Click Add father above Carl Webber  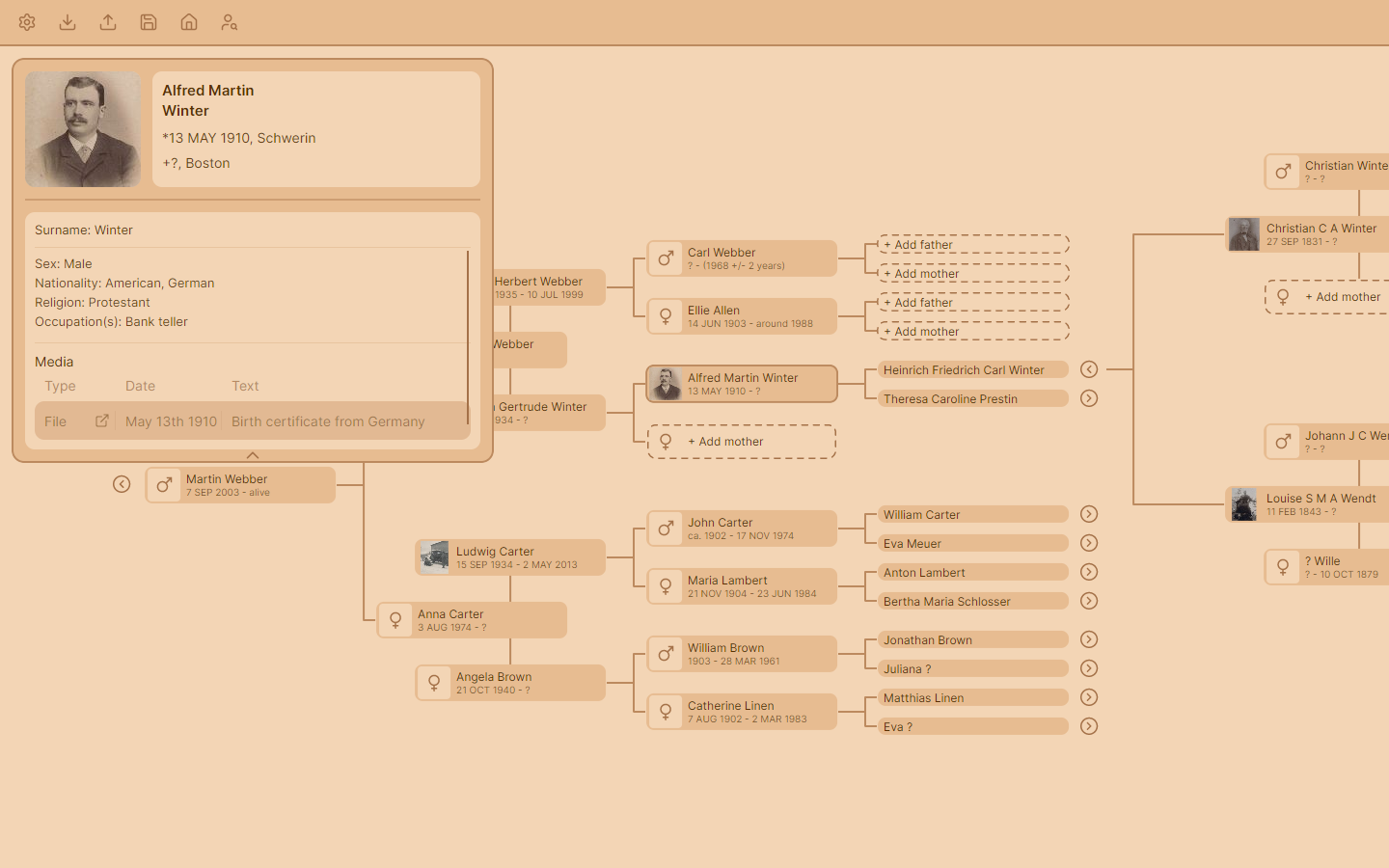pyautogui.click(x=972, y=244)
